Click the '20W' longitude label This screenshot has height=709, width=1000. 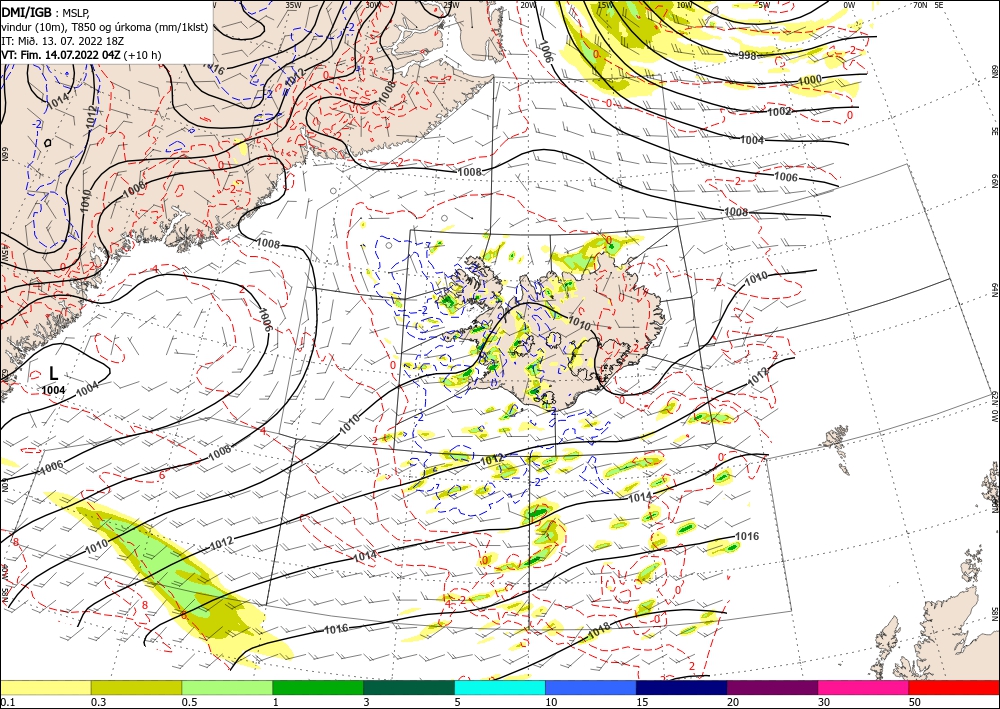(527, 5)
